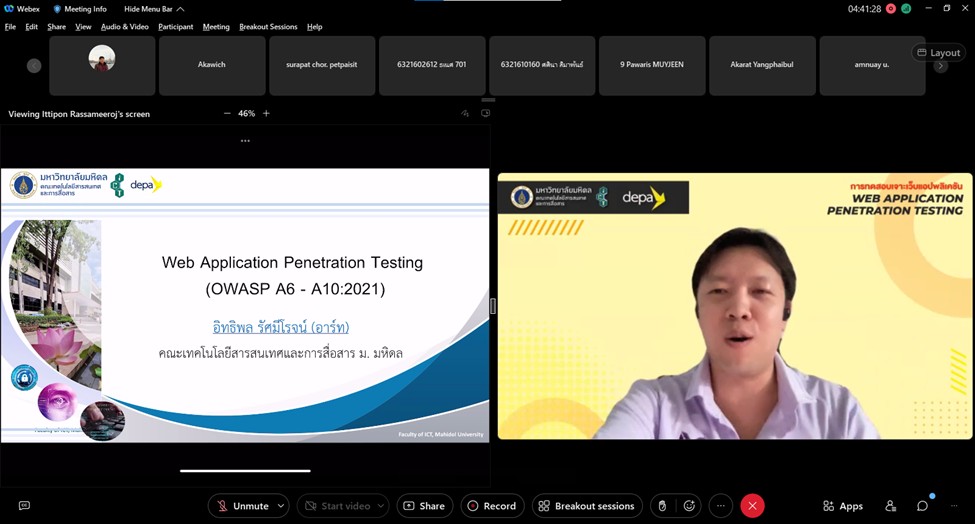Open the Apps panel
Viewport: 975px width, 524px height.
842,506
